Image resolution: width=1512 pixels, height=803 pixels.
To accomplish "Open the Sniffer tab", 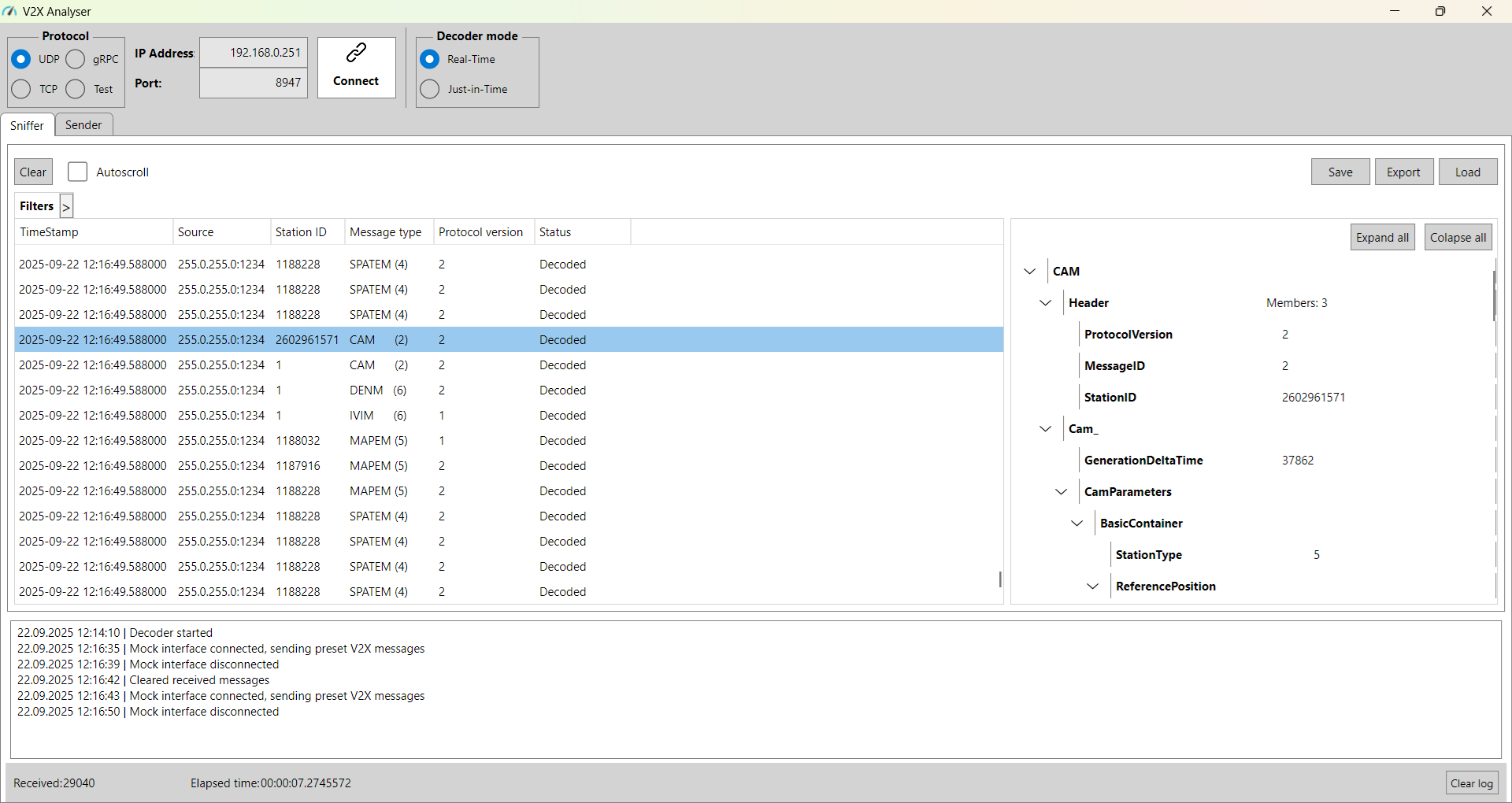I will (27, 126).
